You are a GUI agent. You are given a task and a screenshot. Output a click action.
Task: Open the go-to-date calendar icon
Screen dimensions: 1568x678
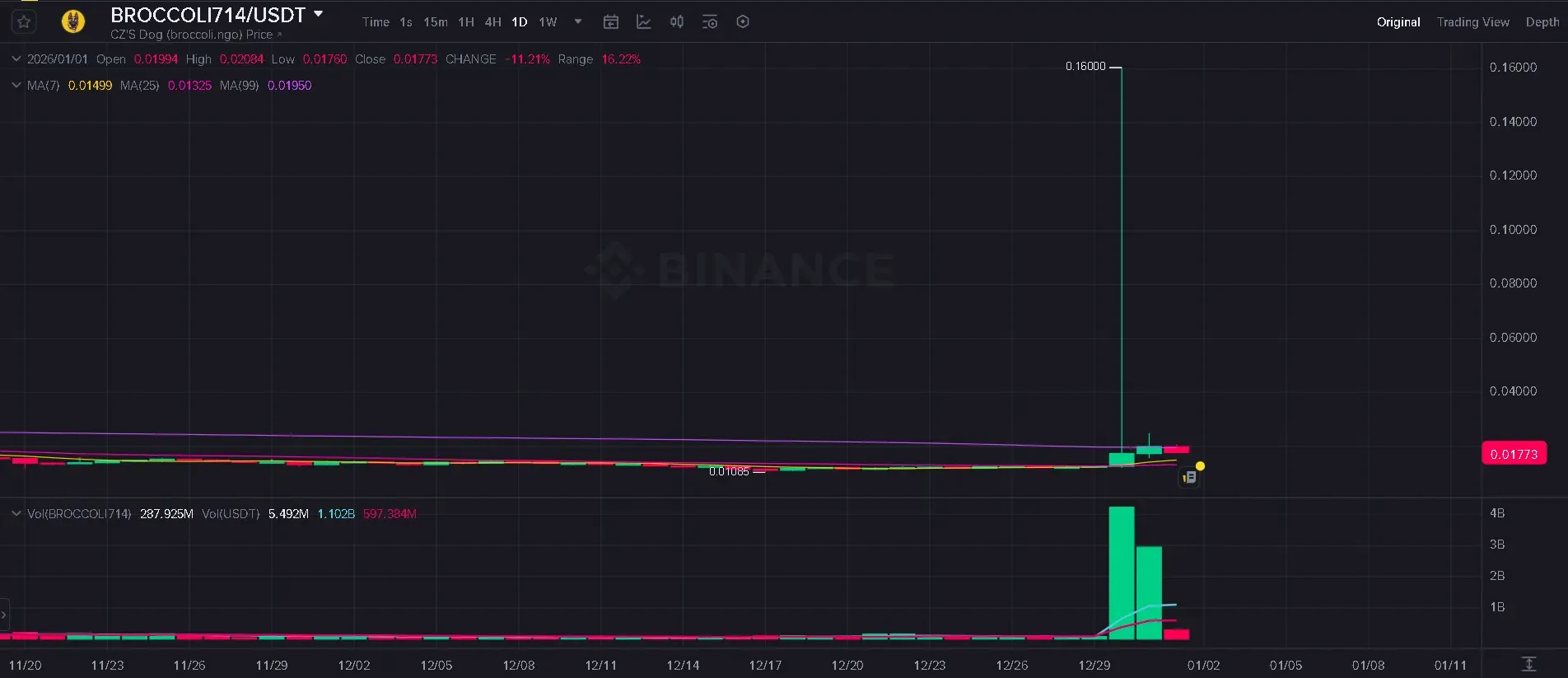pos(611,22)
